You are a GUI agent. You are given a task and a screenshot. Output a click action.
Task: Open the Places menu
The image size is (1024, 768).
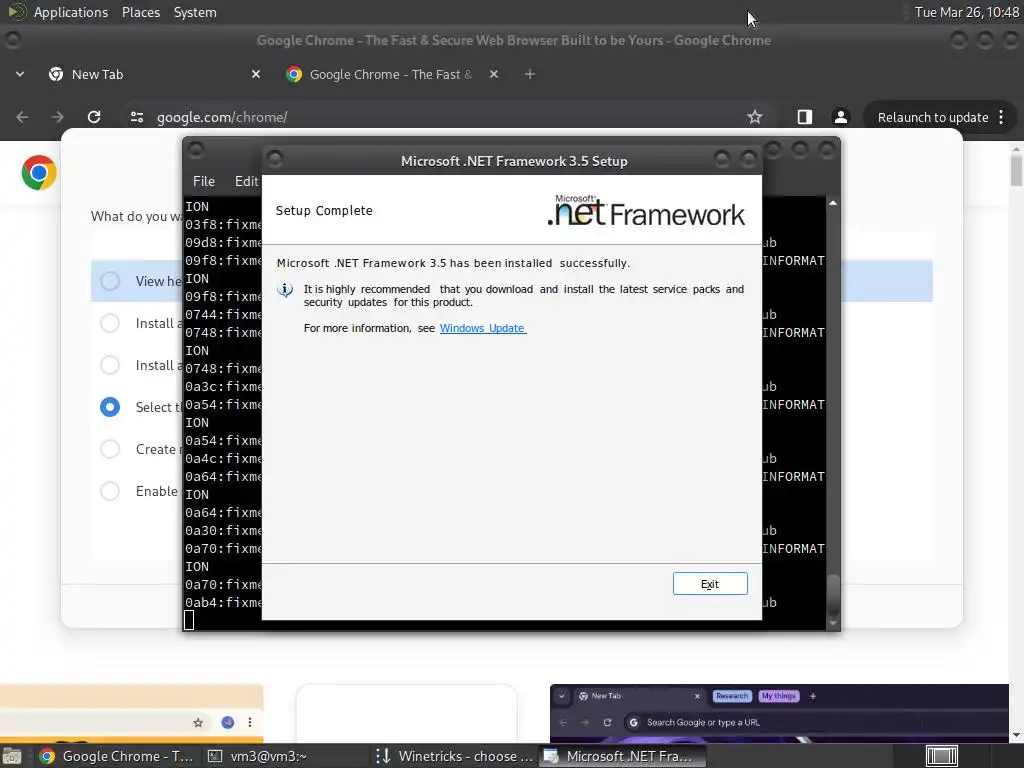click(140, 12)
